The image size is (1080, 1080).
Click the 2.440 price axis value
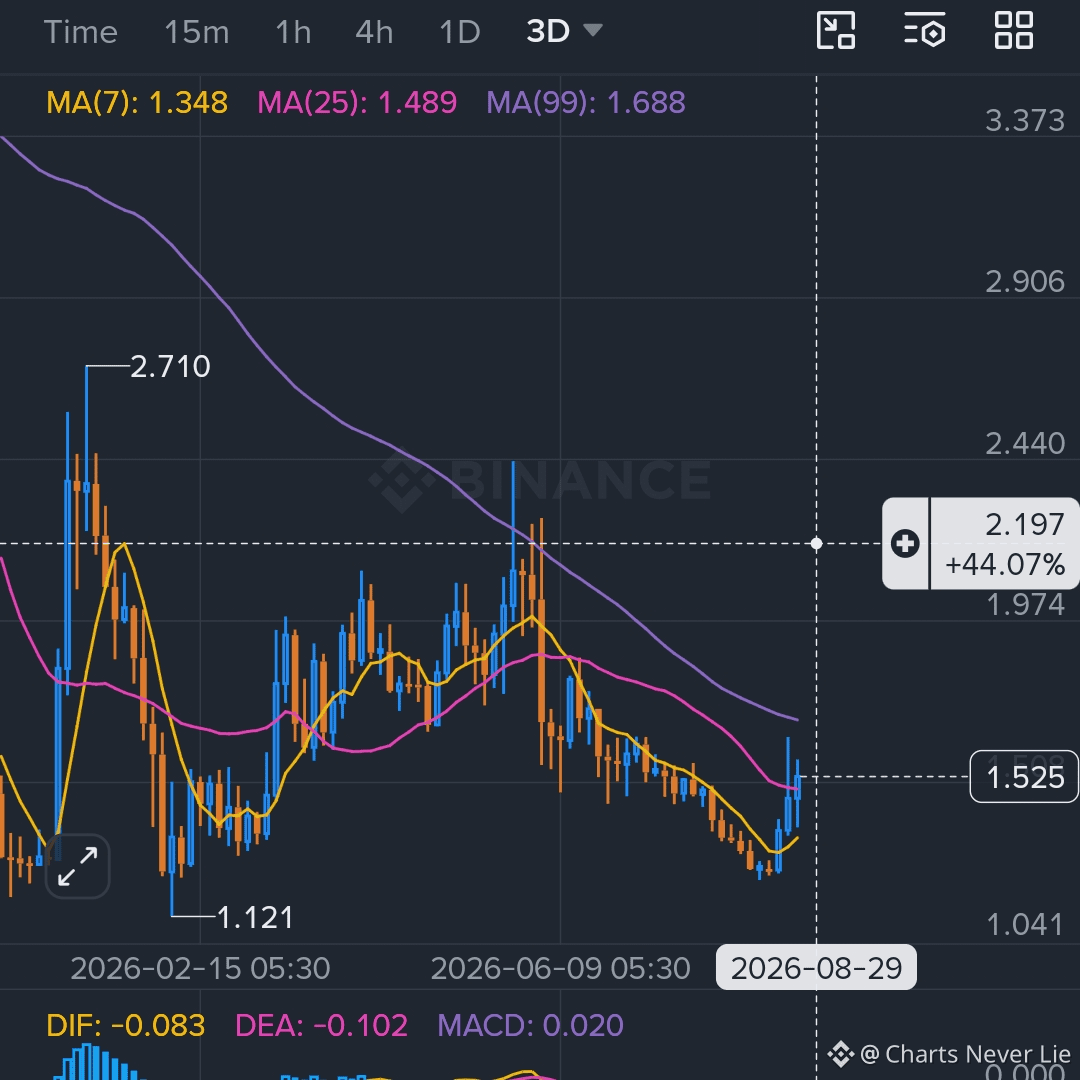pos(1025,444)
